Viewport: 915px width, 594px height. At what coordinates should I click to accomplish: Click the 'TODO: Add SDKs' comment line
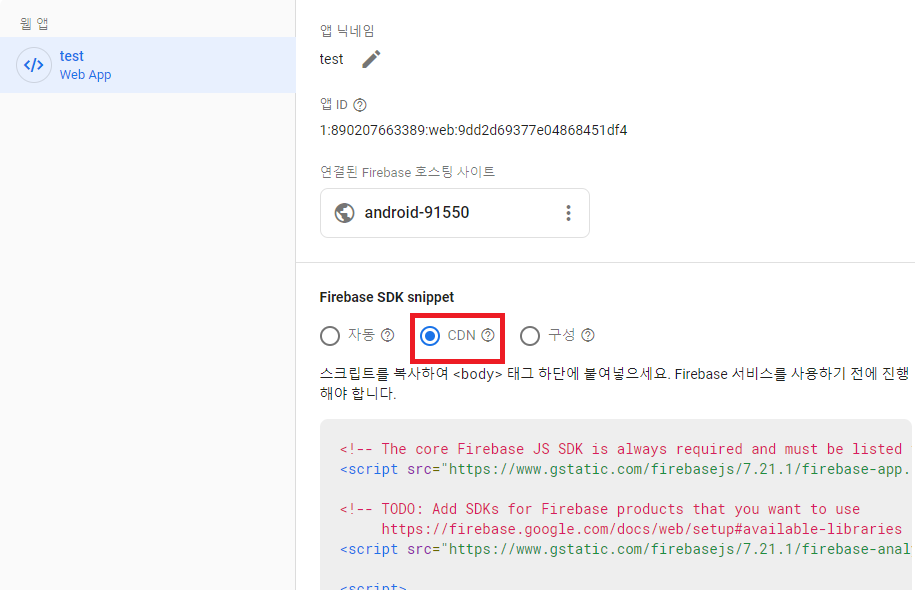coord(599,509)
